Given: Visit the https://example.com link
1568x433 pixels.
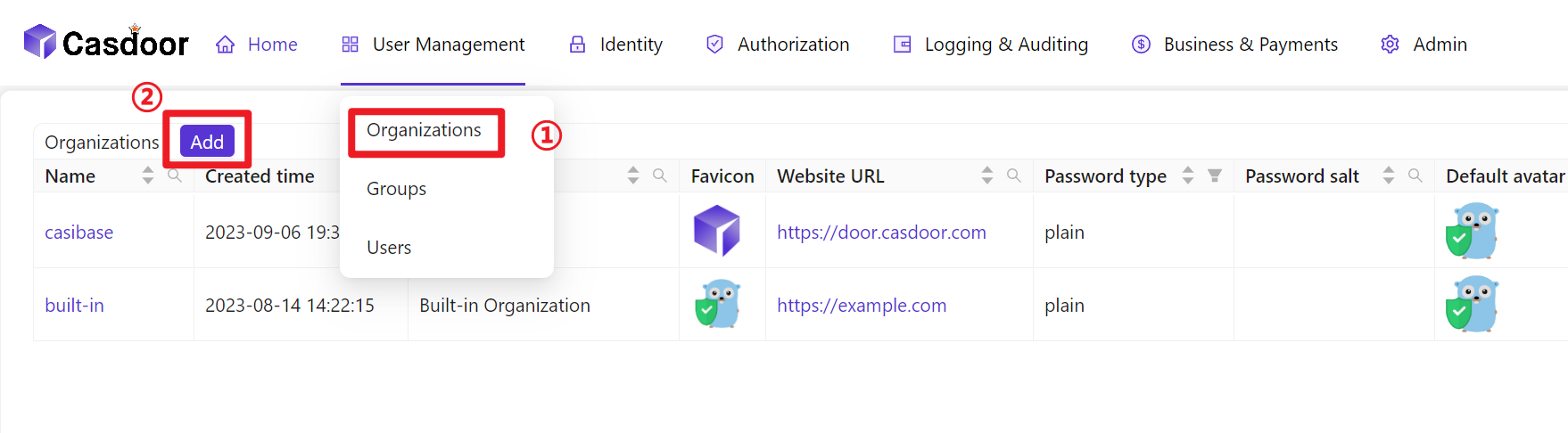Looking at the screenshot, I should [861, 306].
